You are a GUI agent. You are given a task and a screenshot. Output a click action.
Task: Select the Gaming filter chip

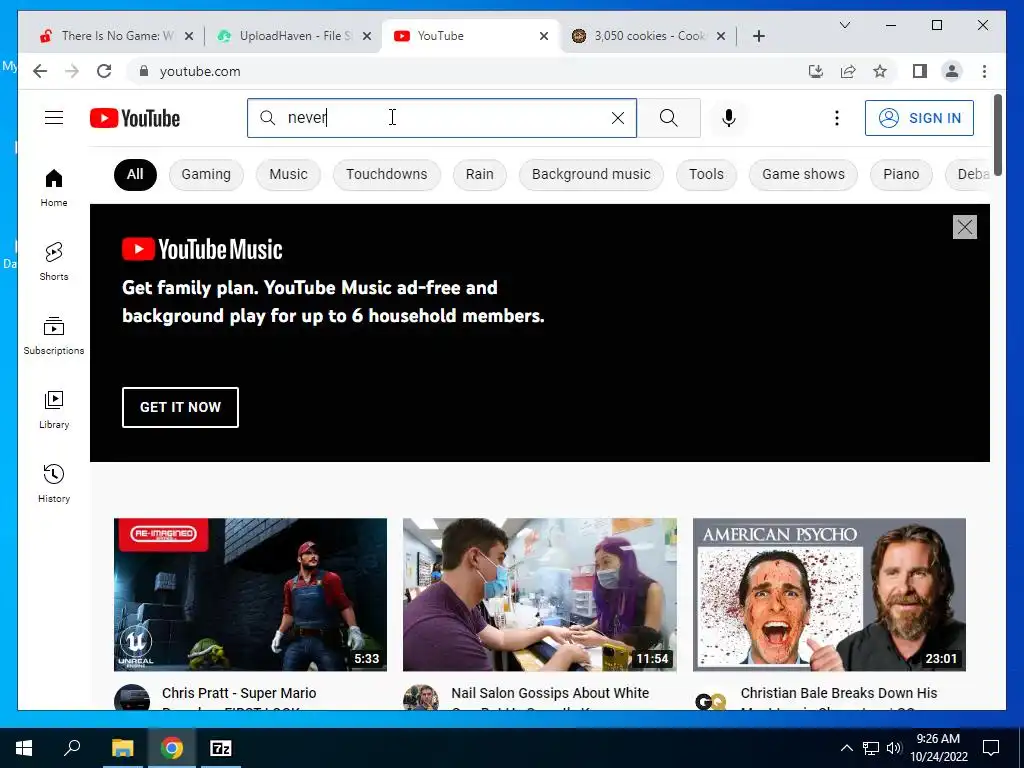pos(206,174)
